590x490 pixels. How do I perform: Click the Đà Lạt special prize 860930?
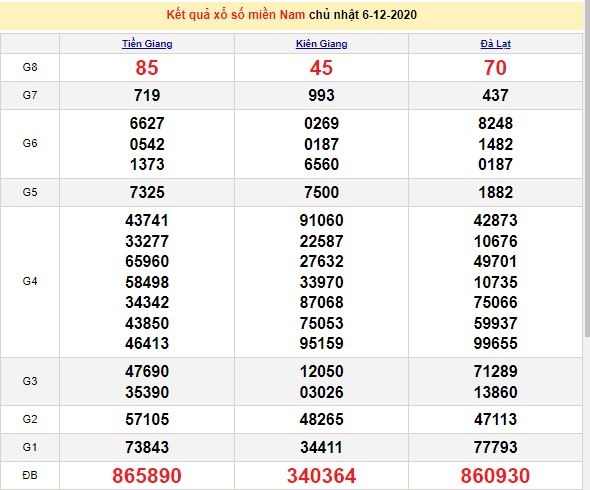click(x=496, y=476)
